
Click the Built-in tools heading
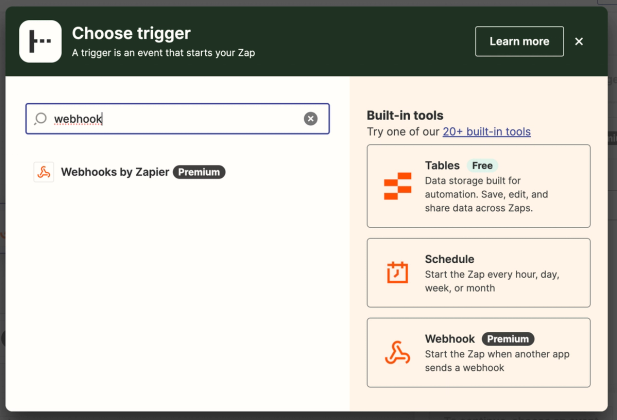(405, 115)
